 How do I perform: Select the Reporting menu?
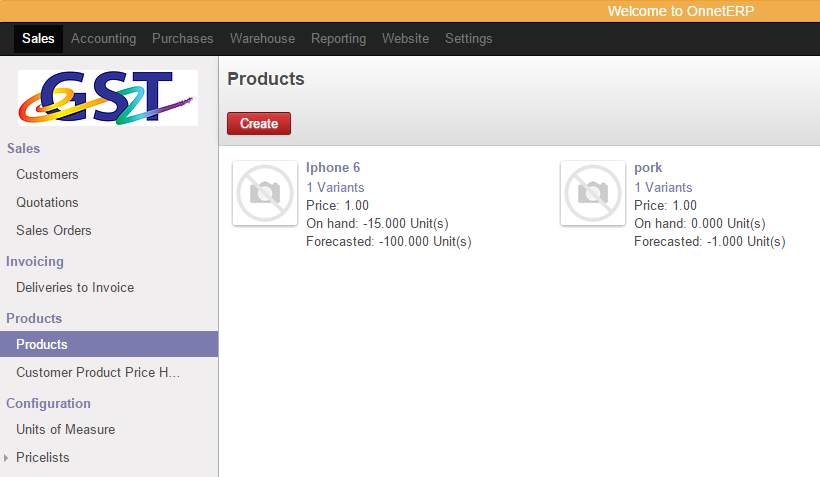(338, 39)
